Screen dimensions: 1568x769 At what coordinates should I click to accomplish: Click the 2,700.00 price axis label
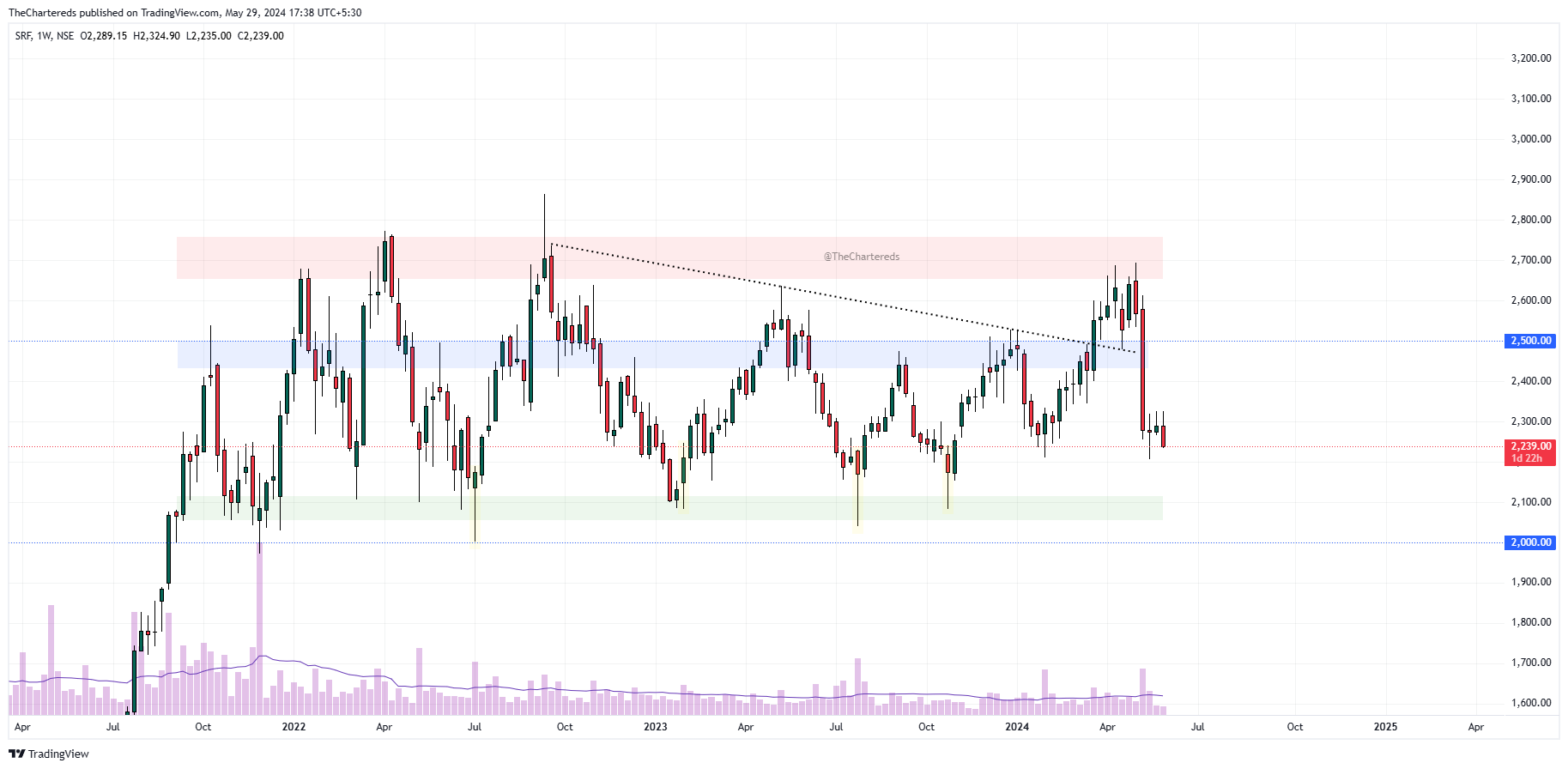(1530, 260)
